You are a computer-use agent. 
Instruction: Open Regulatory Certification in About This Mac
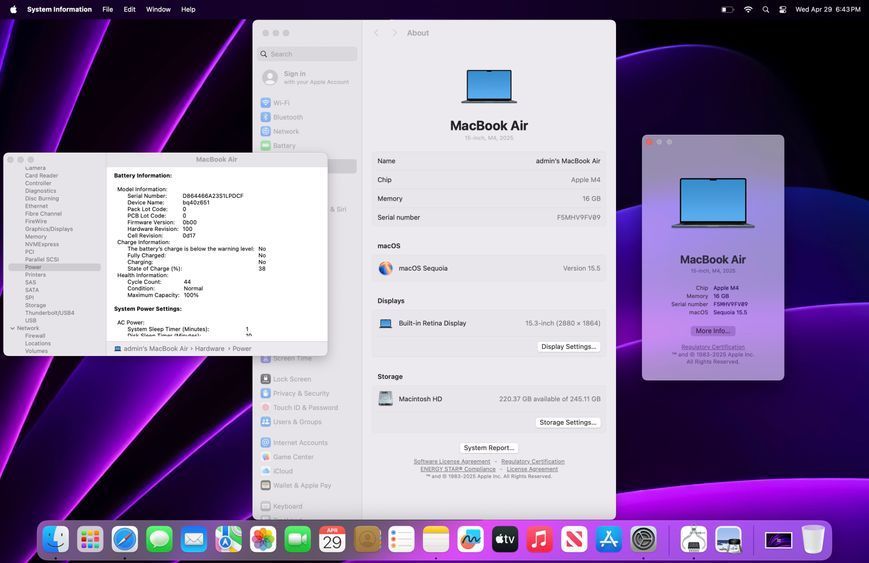click(x=713, y=347)
